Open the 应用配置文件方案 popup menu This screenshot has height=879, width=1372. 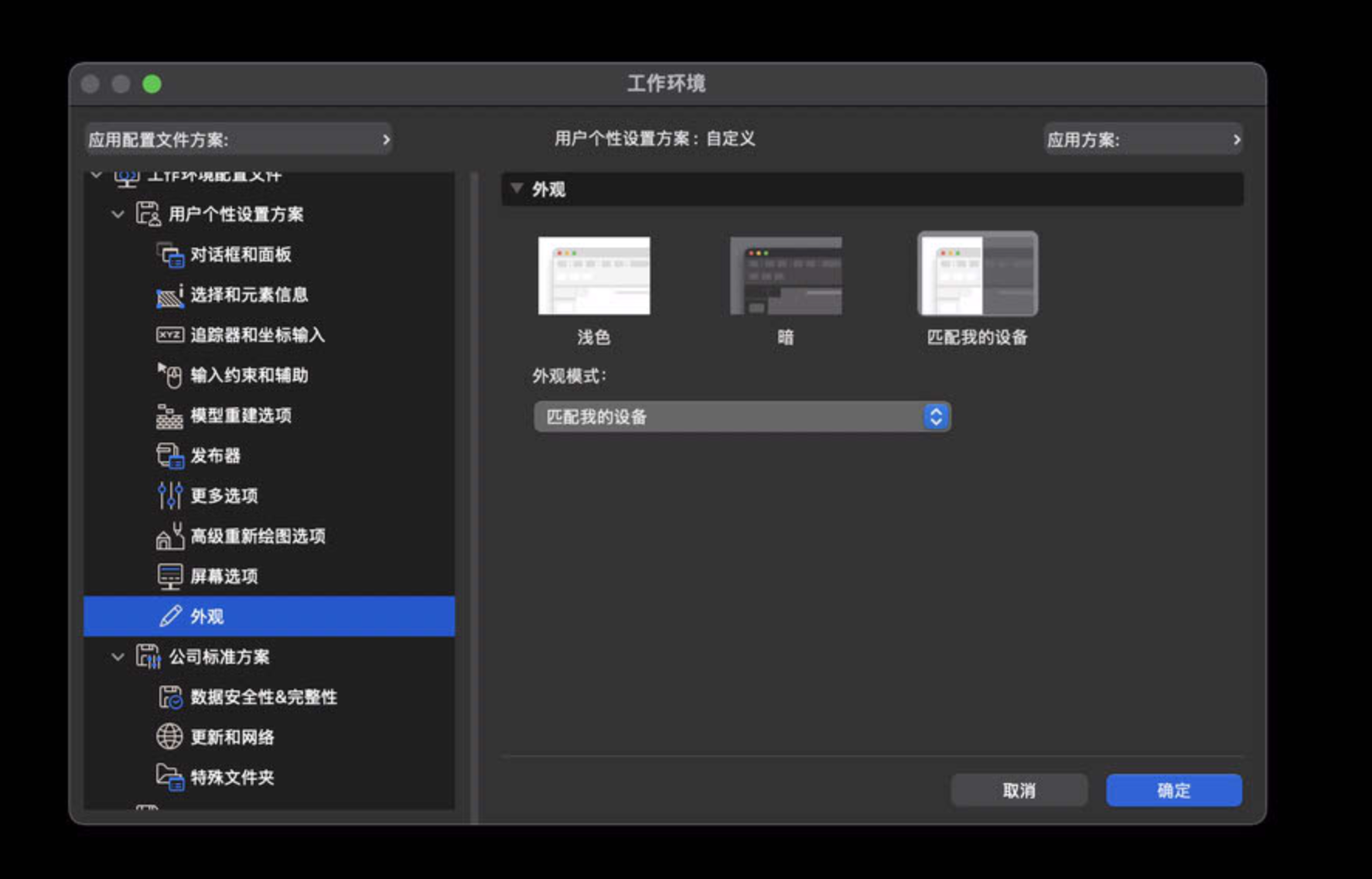pyautogui.click(x=238, y=139)
